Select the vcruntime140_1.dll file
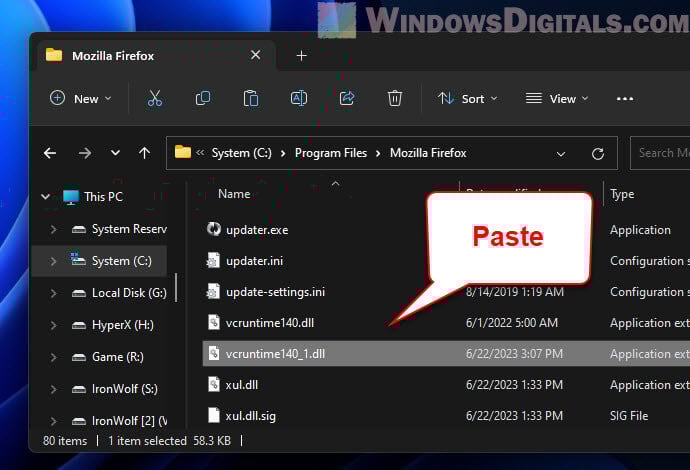The width and height of the screenshot is (690, 470). 446,354
